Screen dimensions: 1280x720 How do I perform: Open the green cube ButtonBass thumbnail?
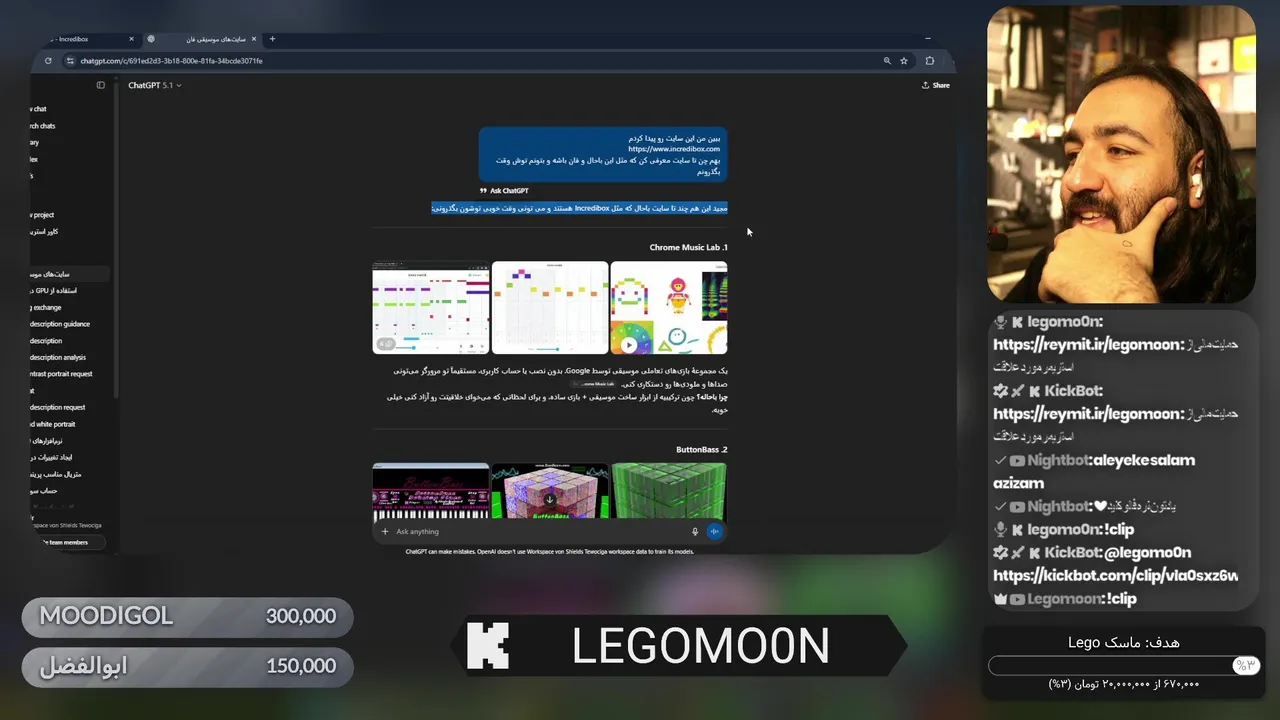(x=669, y=492)
